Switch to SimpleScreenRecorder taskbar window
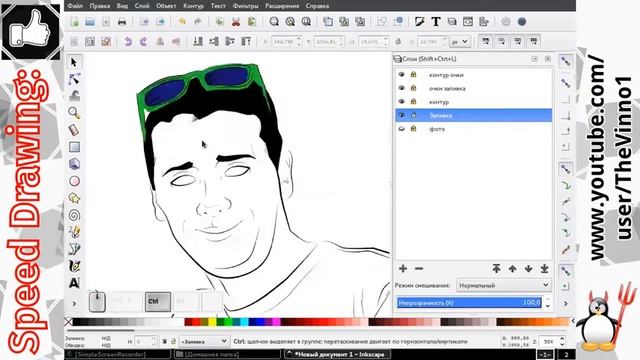640x360 pixels. pos(118,354)
